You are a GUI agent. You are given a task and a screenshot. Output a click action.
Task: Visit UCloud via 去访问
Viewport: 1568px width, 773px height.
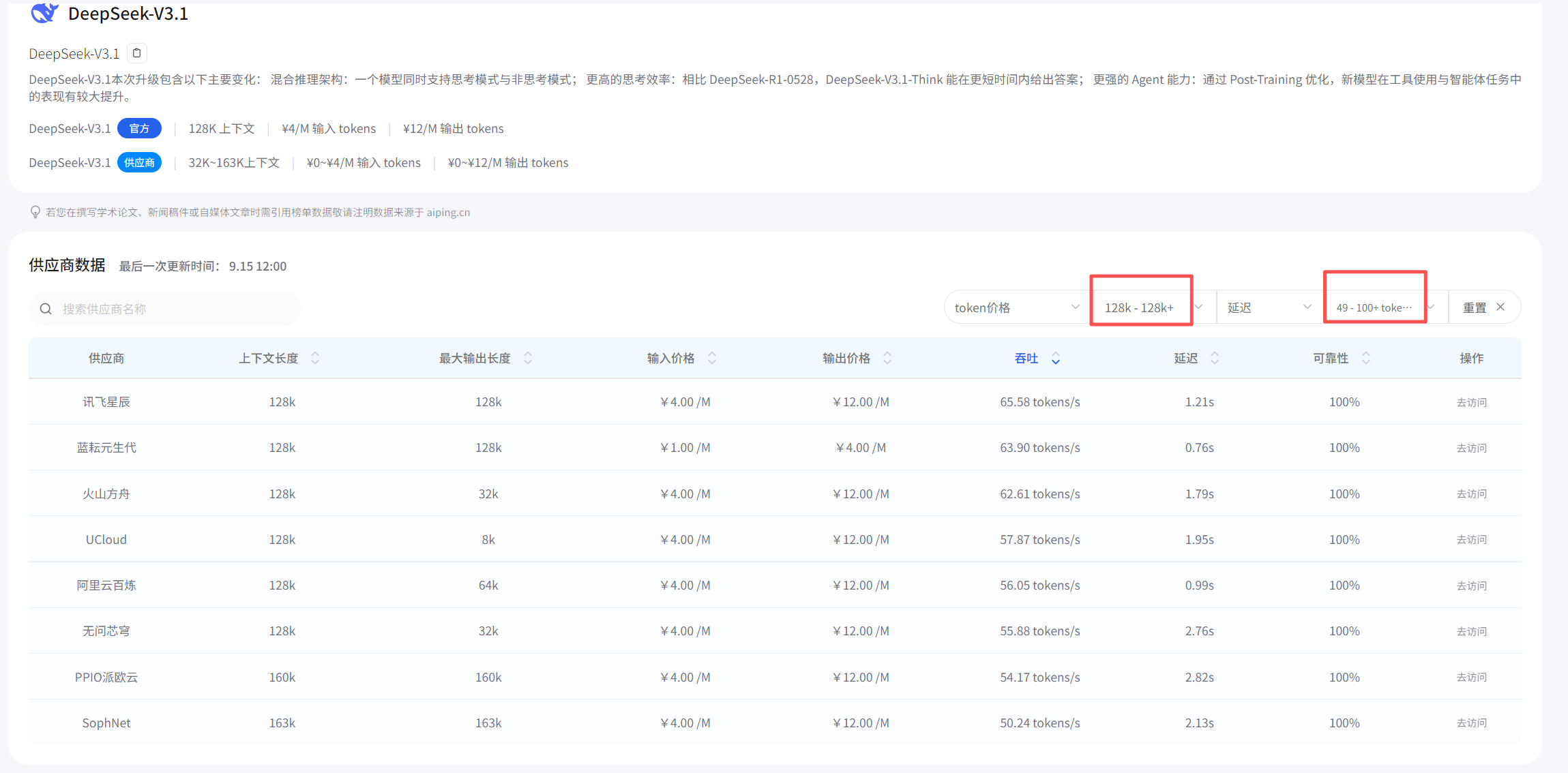[x=1471, y=539]
